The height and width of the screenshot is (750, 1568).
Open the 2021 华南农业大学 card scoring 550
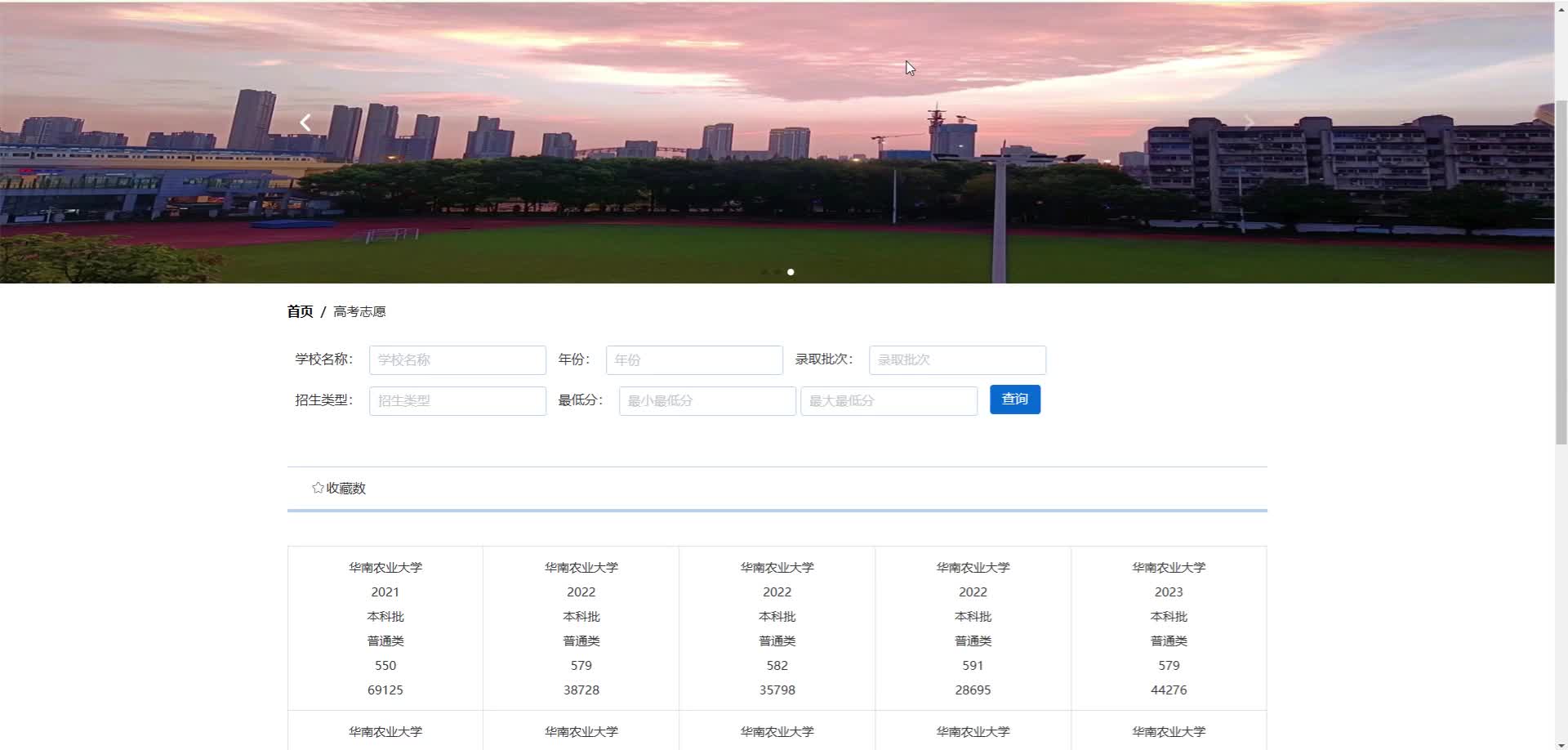[385, 628]
